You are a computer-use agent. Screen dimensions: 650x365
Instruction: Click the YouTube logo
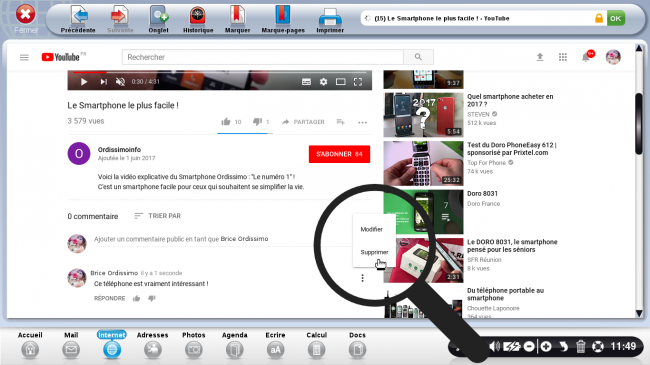pos(61,57)
